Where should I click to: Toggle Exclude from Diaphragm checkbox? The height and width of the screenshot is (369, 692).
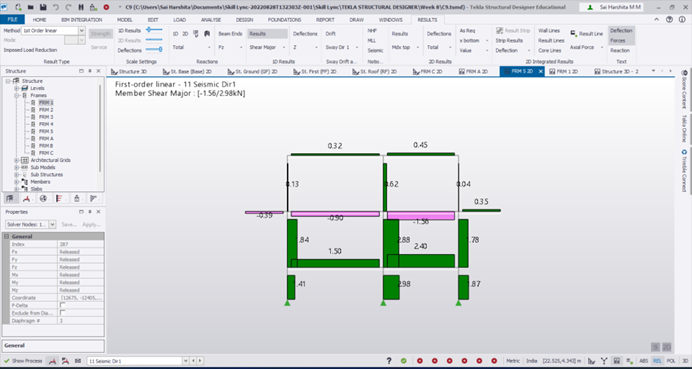[63, 313]
